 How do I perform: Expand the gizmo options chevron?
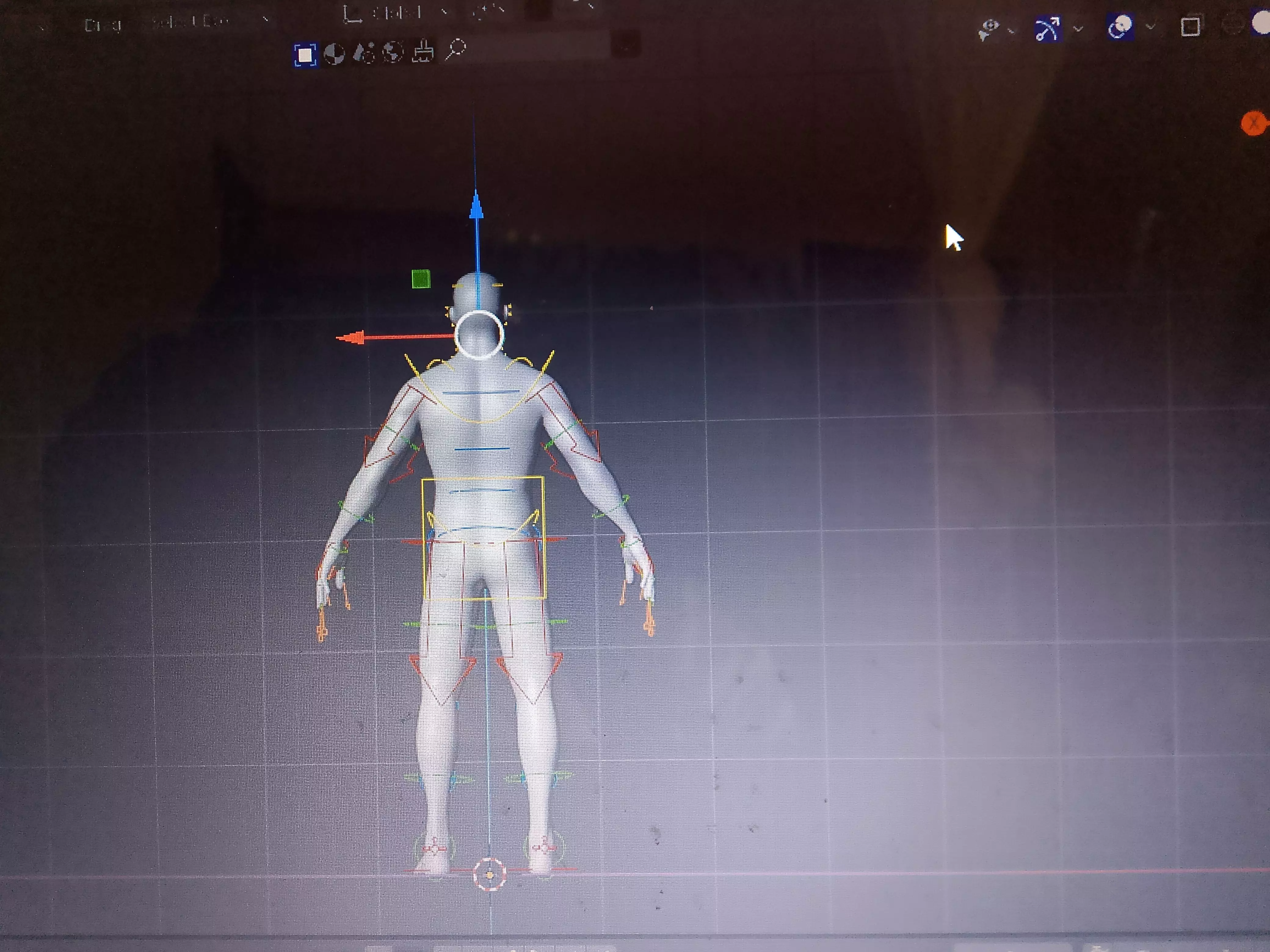1078,28
